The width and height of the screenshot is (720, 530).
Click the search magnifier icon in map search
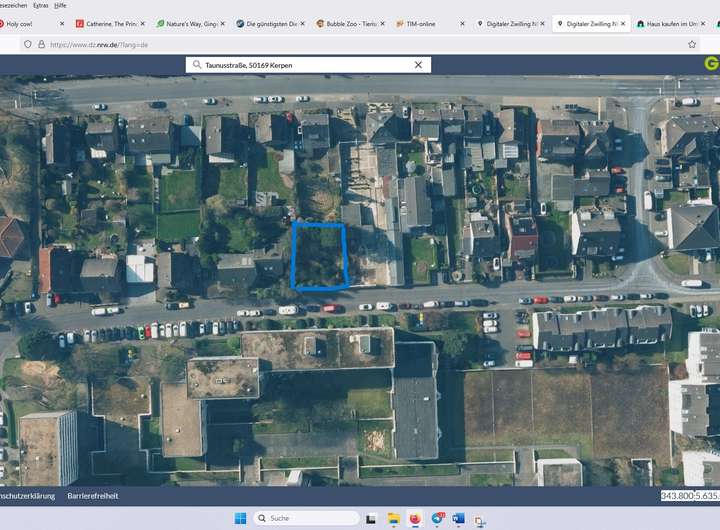tap(197, 65)
